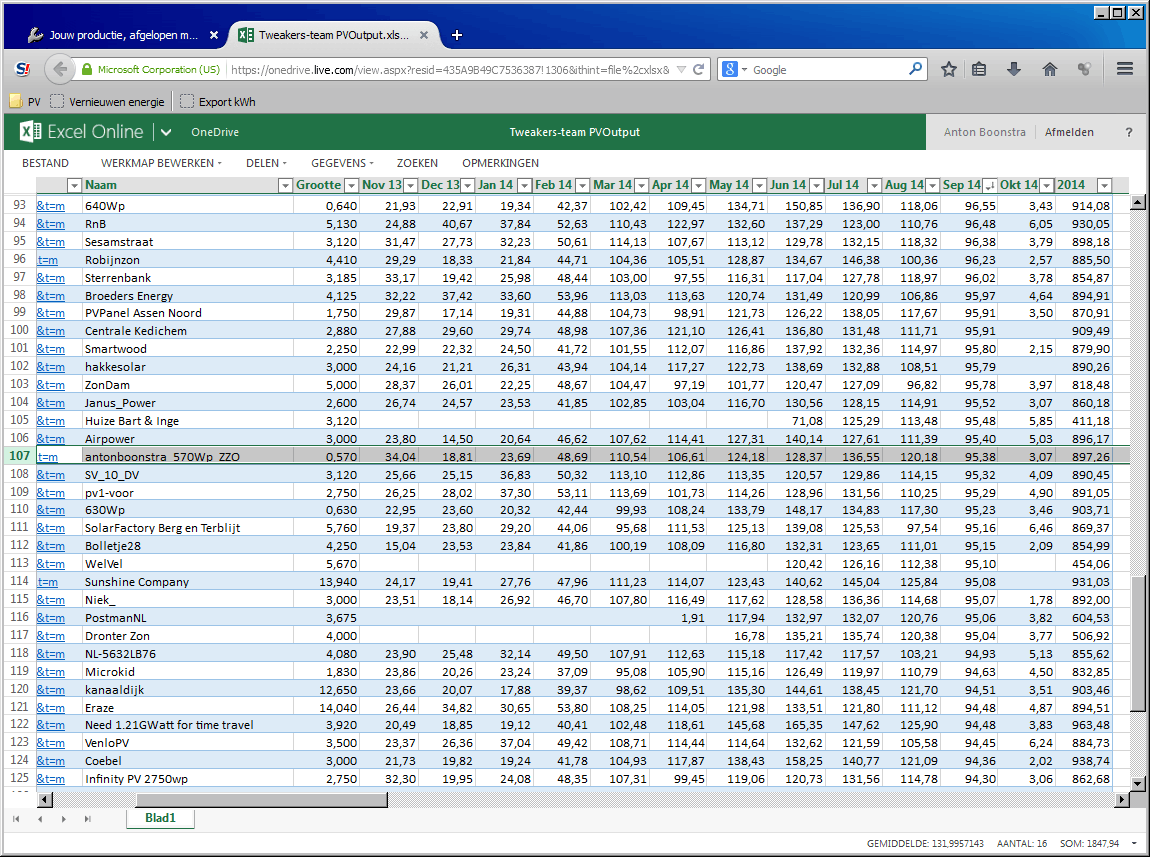Viewport: 1150px width, 857px height.
Task: Open the Sep 14 sorted column filter button
Action: [989, 185]
